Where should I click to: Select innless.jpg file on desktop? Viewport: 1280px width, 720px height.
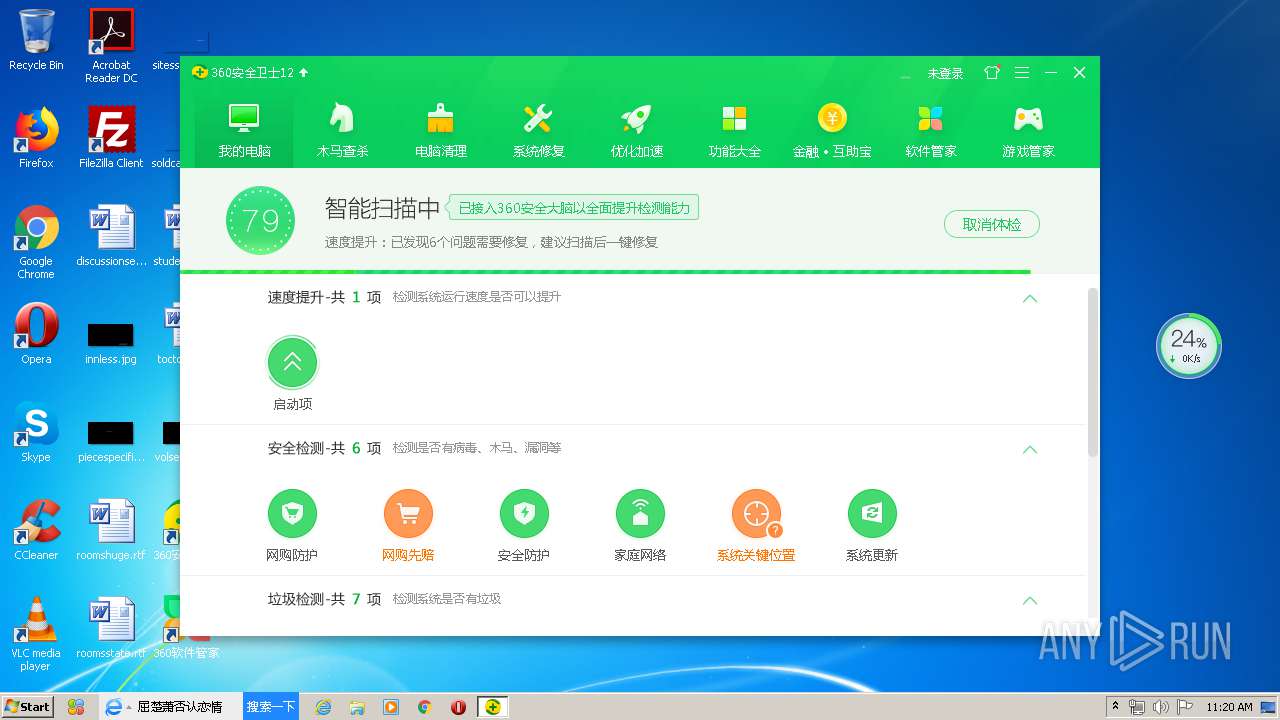[x=111, y=343]
